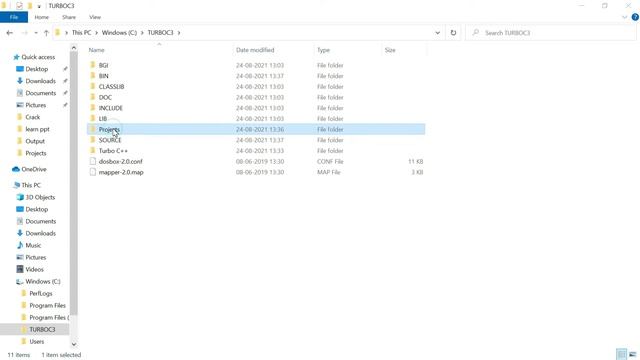
Task: Open Desktop under Quick access
Action: click(36, 69)
